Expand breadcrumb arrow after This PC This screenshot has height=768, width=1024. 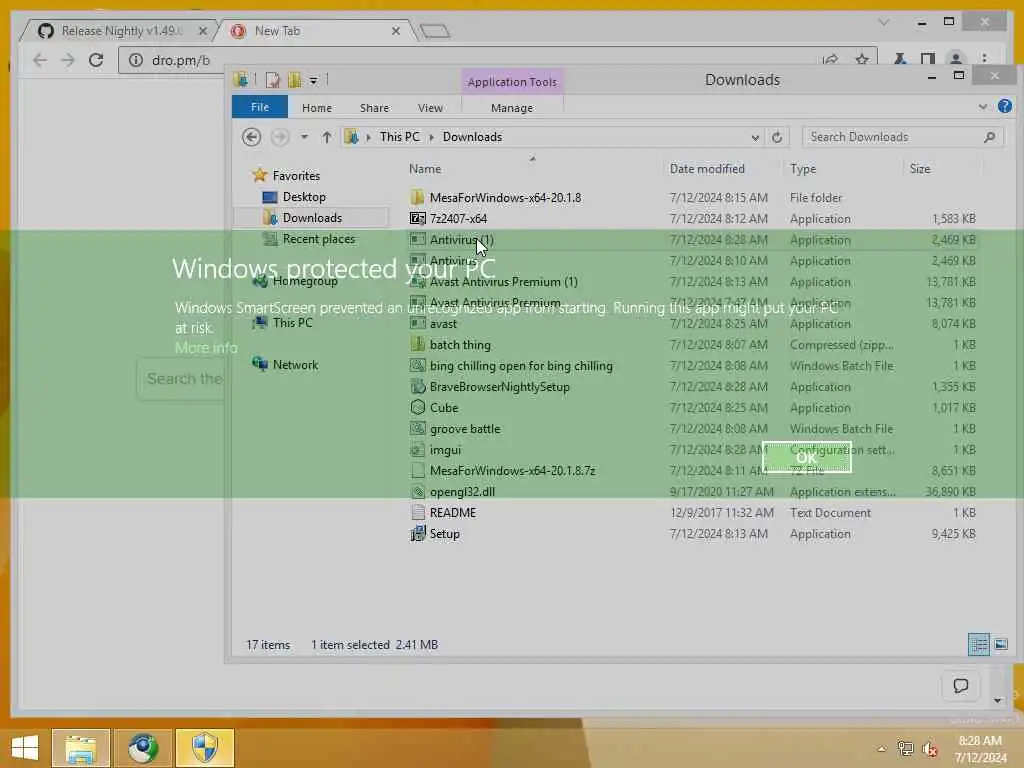tap(432, 137)
